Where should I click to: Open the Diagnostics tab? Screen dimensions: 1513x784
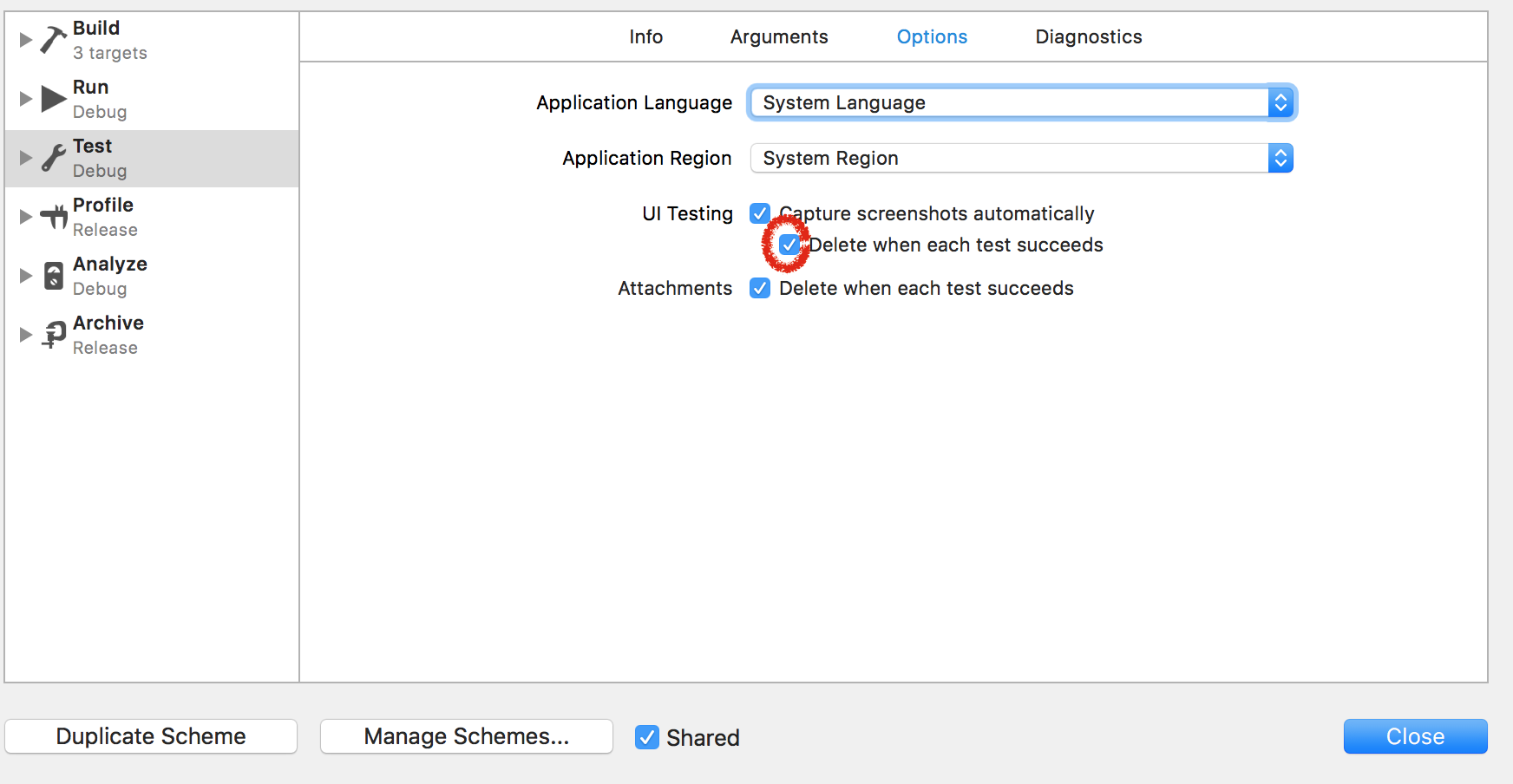pyautogui.click(x=1089, y=36)
